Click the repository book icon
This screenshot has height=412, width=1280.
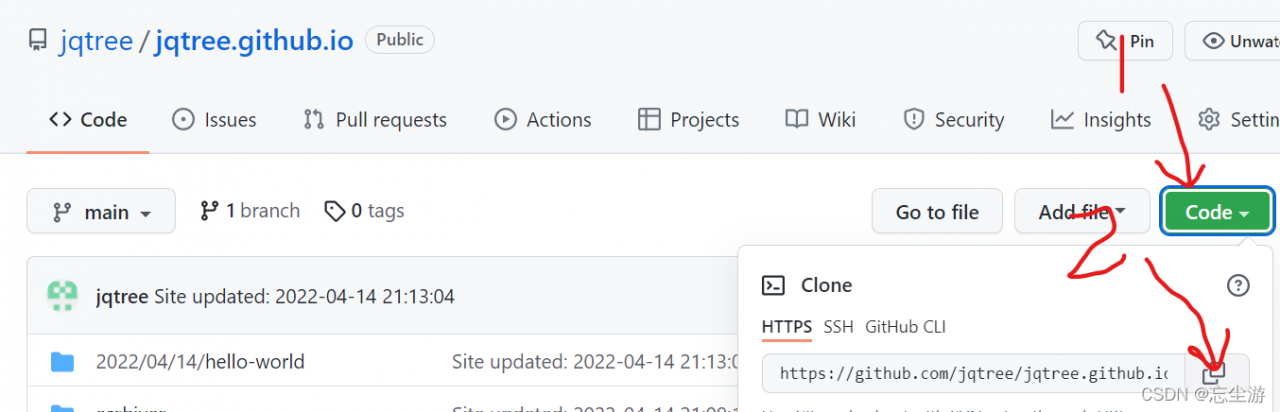coord(38,41)
